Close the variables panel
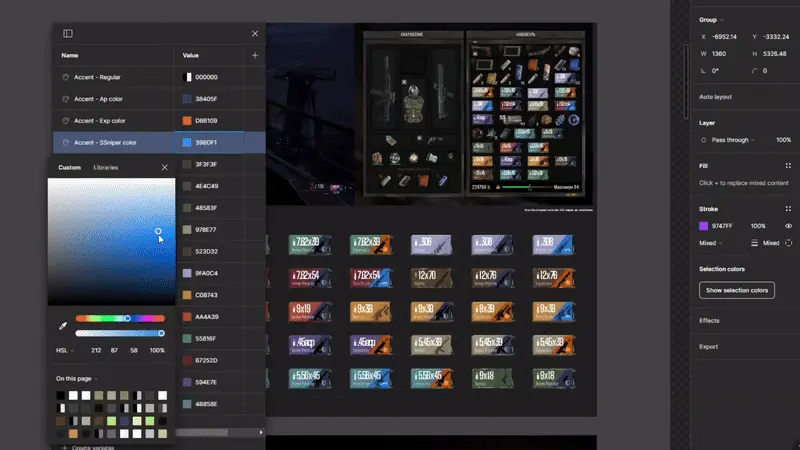This screenshot has height=450, width=800. (x=255, y=34)
